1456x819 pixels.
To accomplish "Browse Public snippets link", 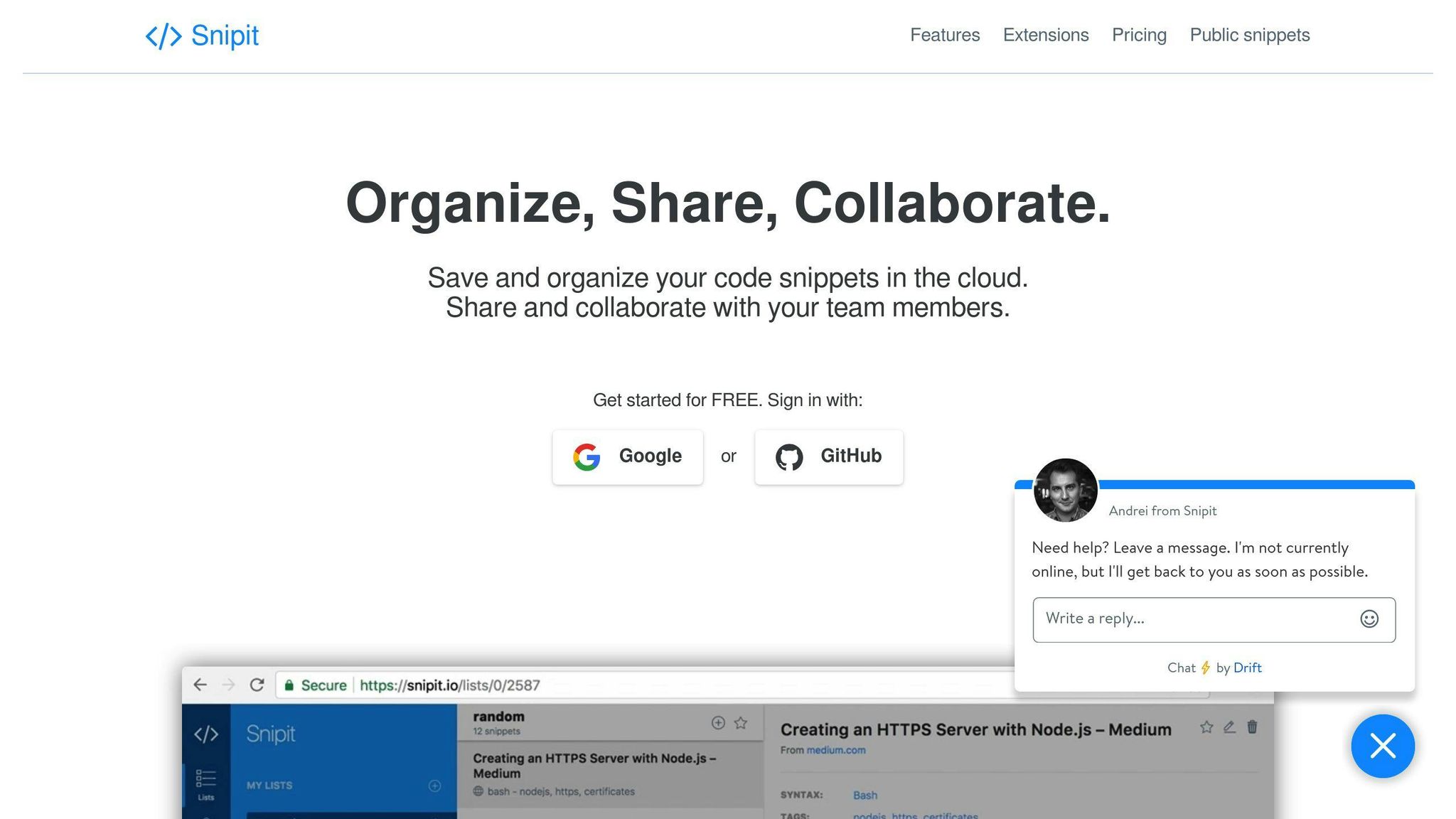I will pos(1249,35).
